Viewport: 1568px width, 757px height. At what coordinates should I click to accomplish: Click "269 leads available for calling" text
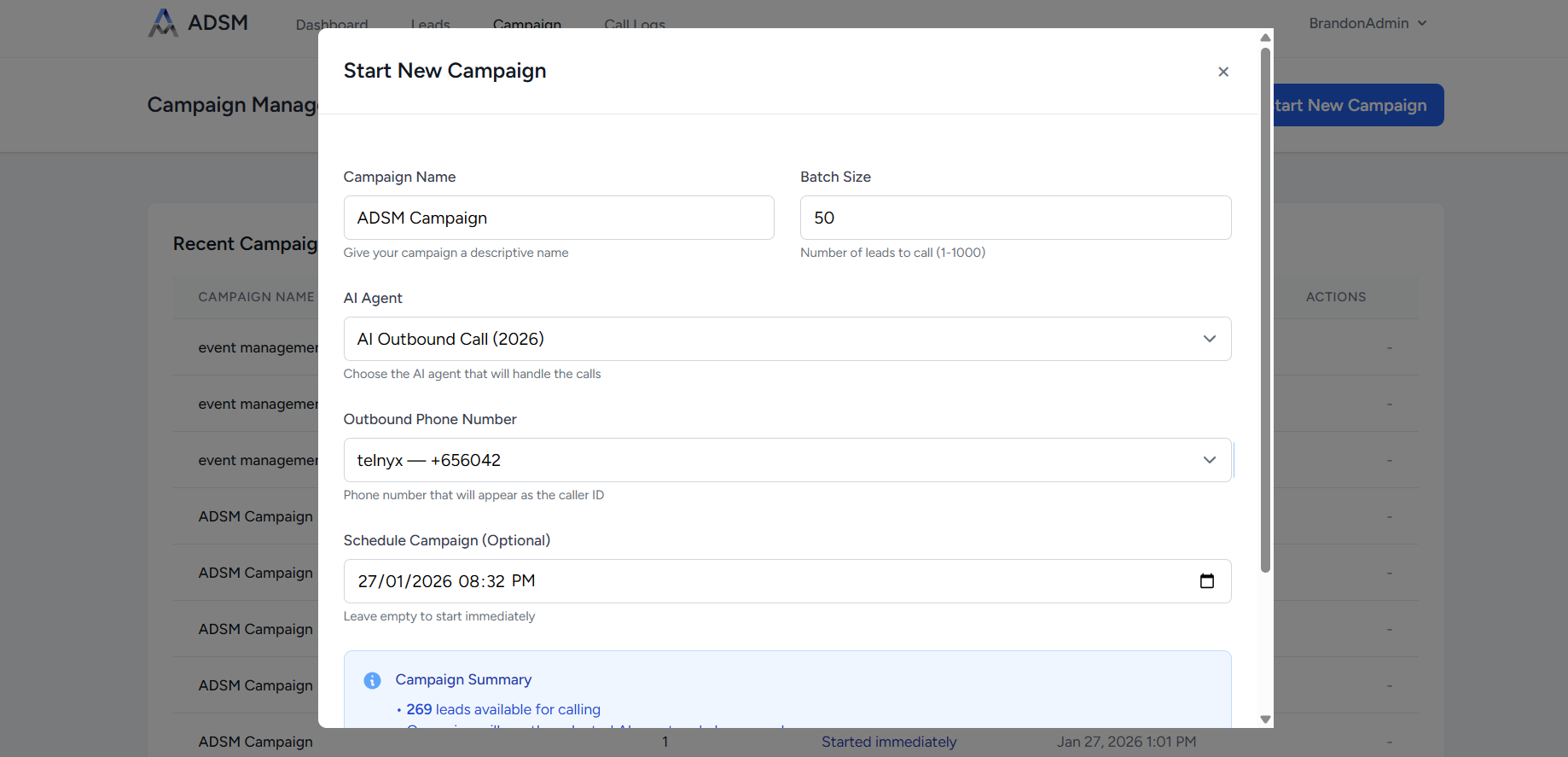pyautogui.click(x=503, y=709)
